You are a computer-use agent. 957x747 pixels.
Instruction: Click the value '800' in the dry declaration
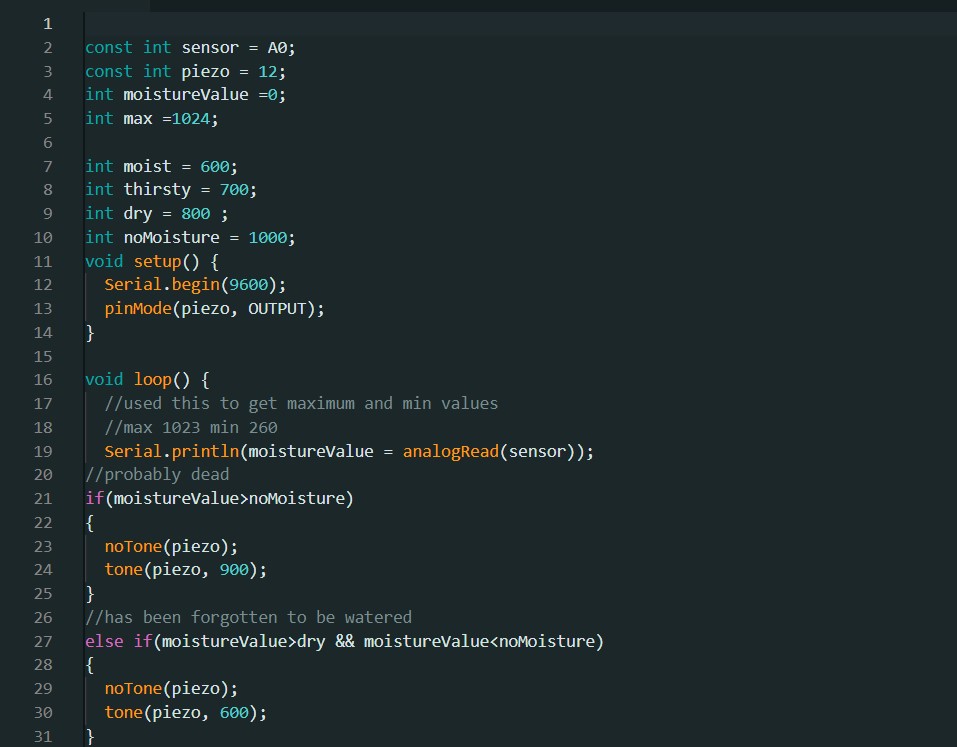(x=195, y=214)
